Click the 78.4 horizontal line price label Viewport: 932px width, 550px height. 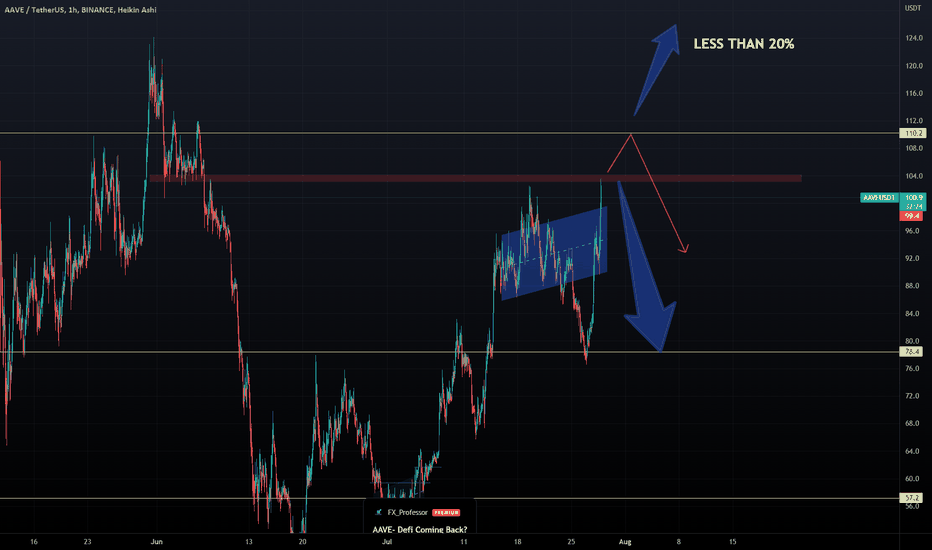(912, 352)
